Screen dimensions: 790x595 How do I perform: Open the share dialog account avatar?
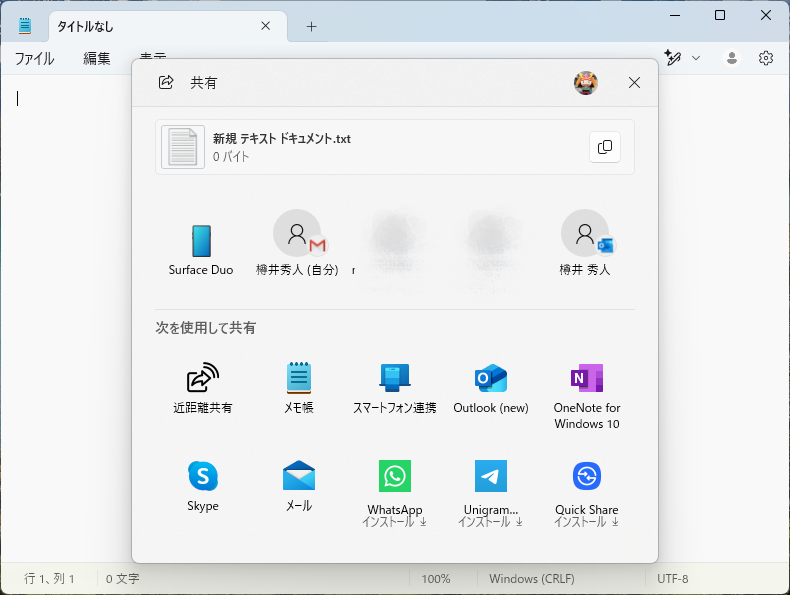point(585,83)
